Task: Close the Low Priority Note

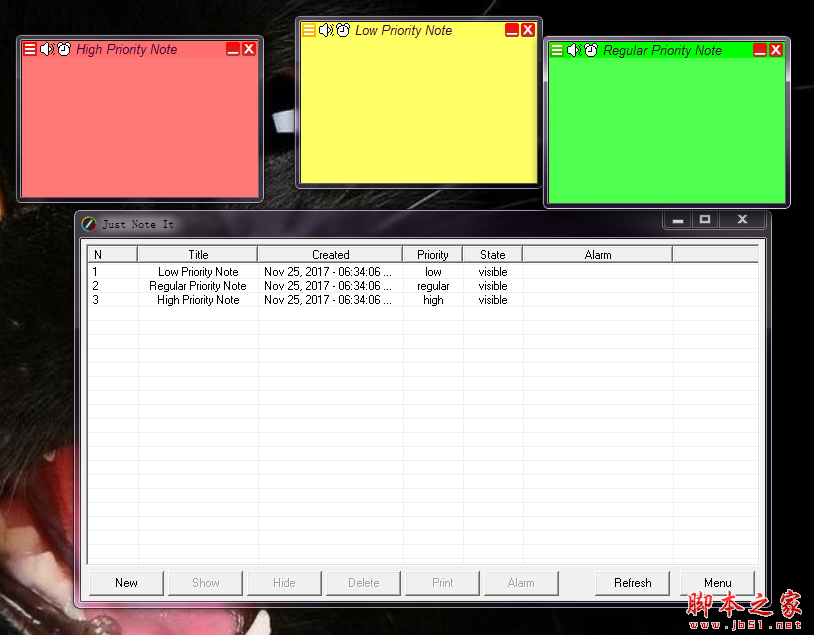Action: click(528, 30)
